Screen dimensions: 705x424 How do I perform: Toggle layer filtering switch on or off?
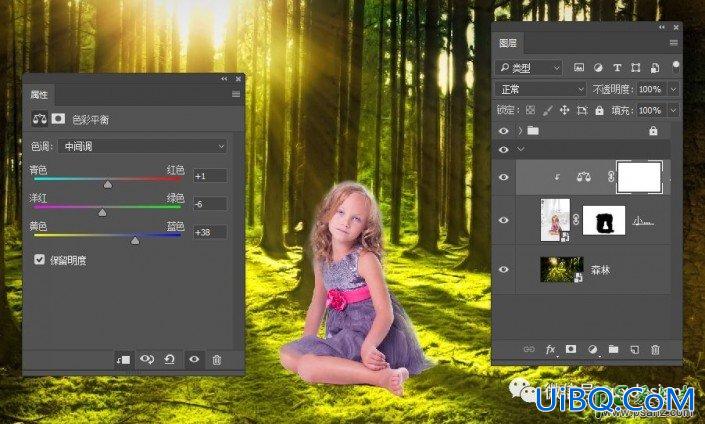coord(675,67)
